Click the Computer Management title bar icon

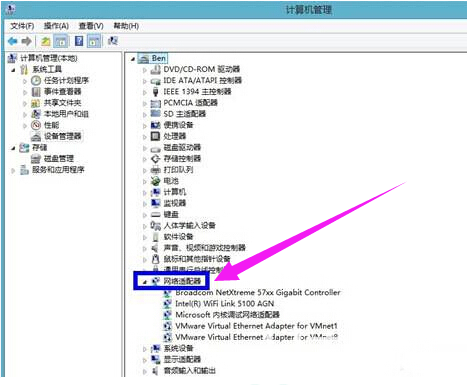(x=10, y=9)
